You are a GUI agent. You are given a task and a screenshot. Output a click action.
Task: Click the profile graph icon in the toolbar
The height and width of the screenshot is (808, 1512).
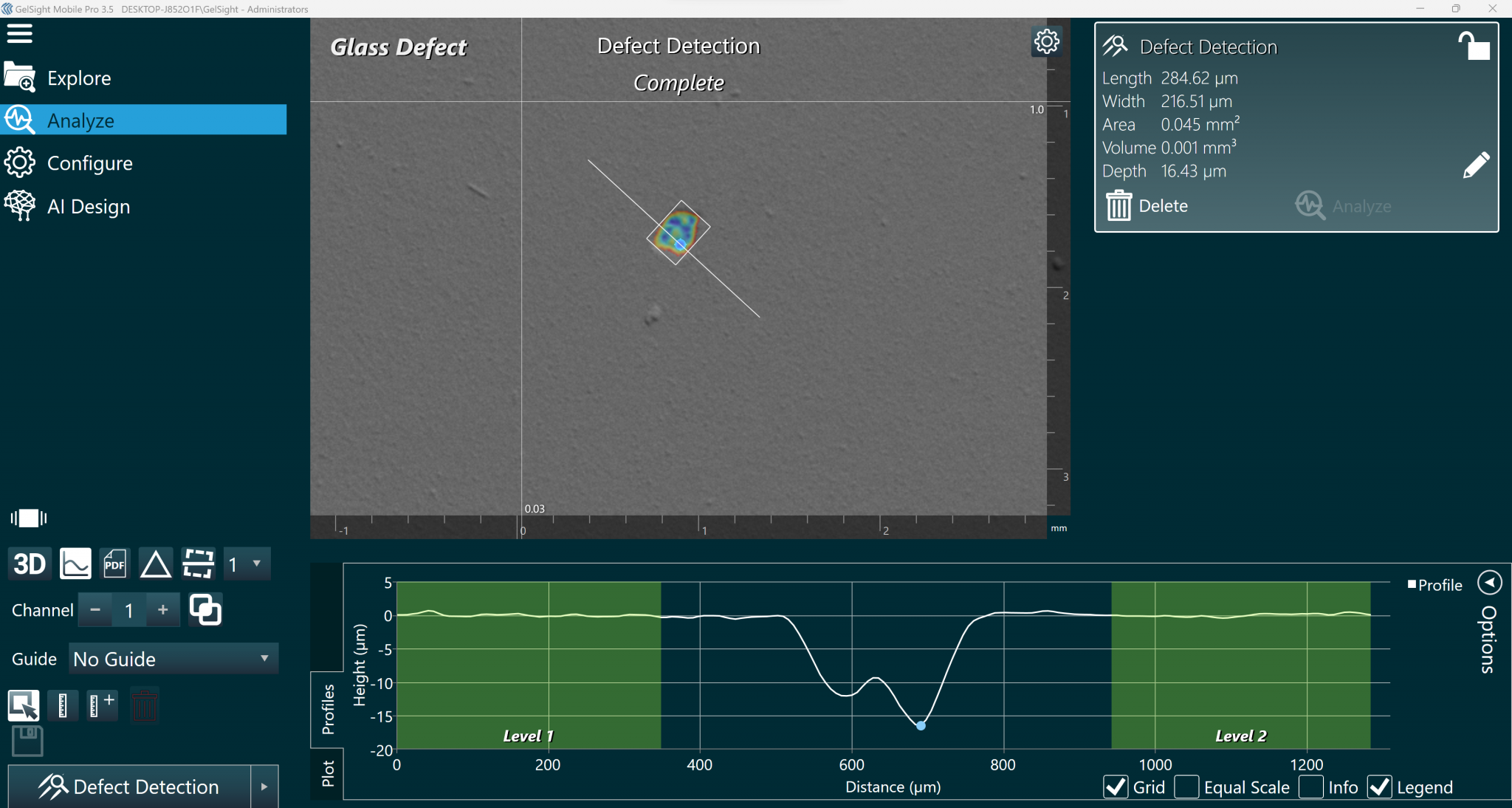75,564
